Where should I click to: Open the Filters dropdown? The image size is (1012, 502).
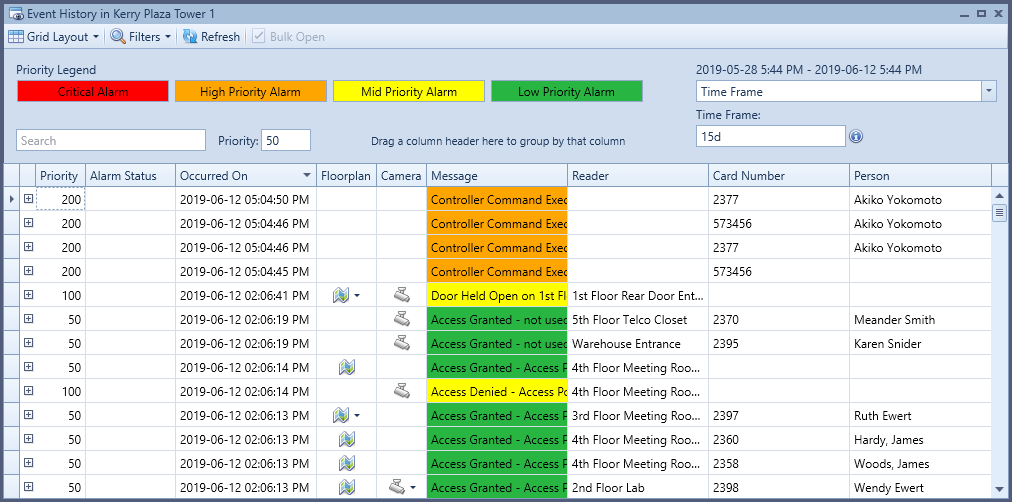coord(141,37)
